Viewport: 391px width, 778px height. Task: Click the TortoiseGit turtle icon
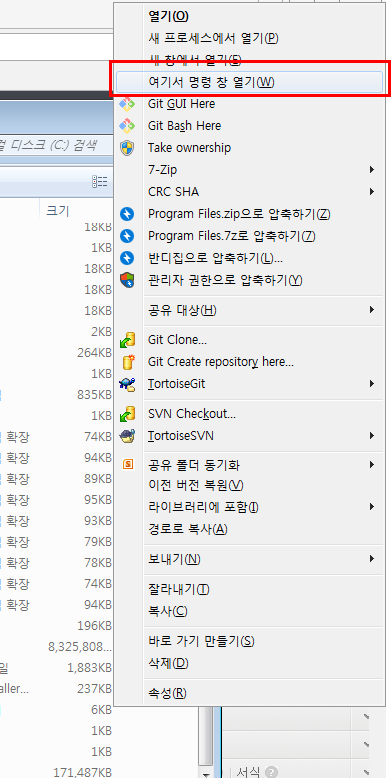[128, 384]
